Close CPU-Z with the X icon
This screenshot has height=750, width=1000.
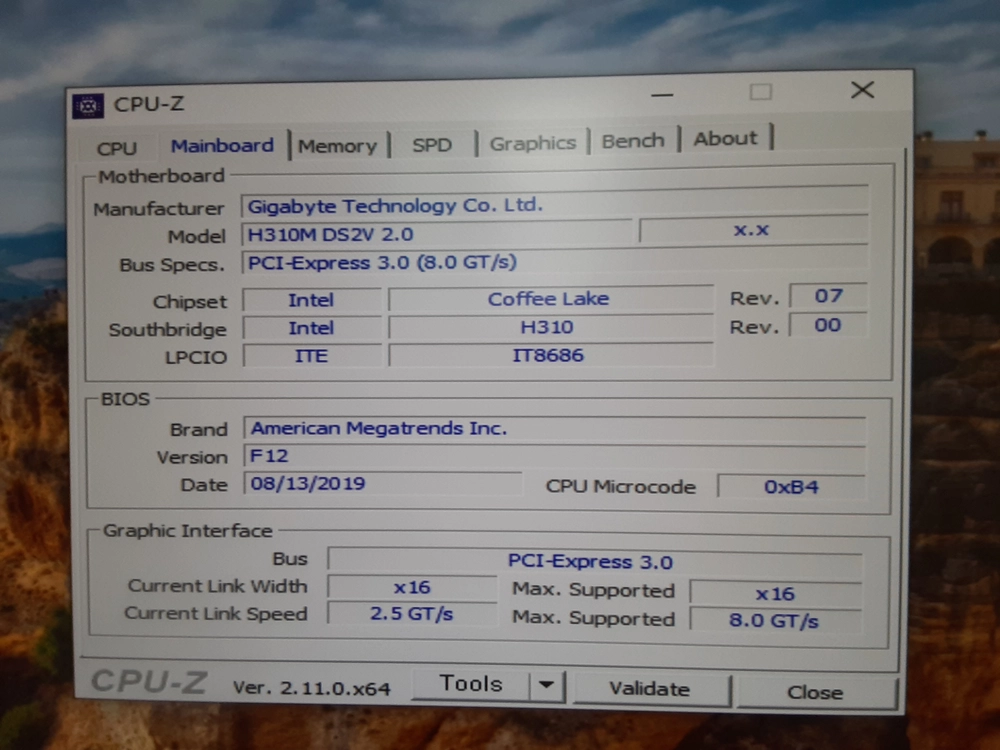click(x=862, y=90)
